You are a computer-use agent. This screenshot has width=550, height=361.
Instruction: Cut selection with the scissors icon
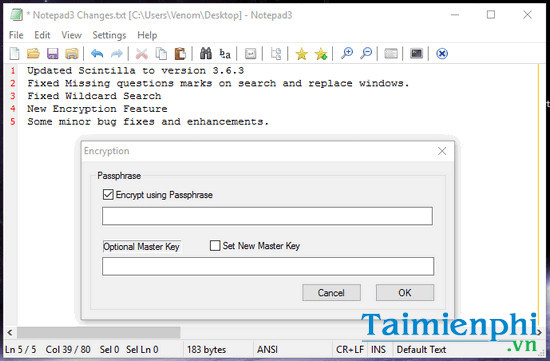point(142,54)
